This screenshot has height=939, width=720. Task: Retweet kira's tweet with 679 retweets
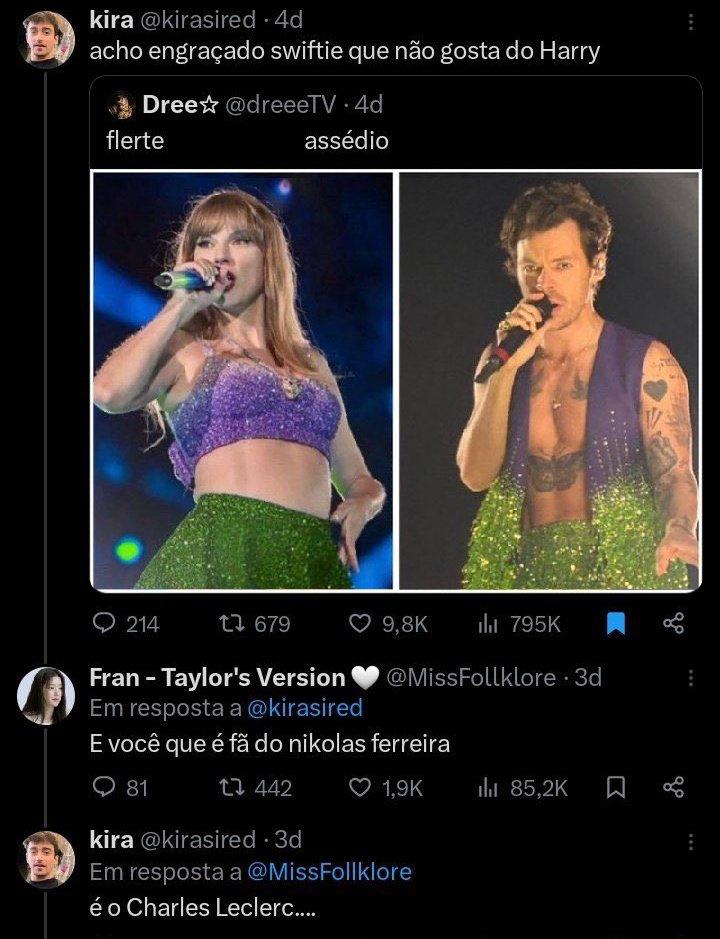[231, 624]
